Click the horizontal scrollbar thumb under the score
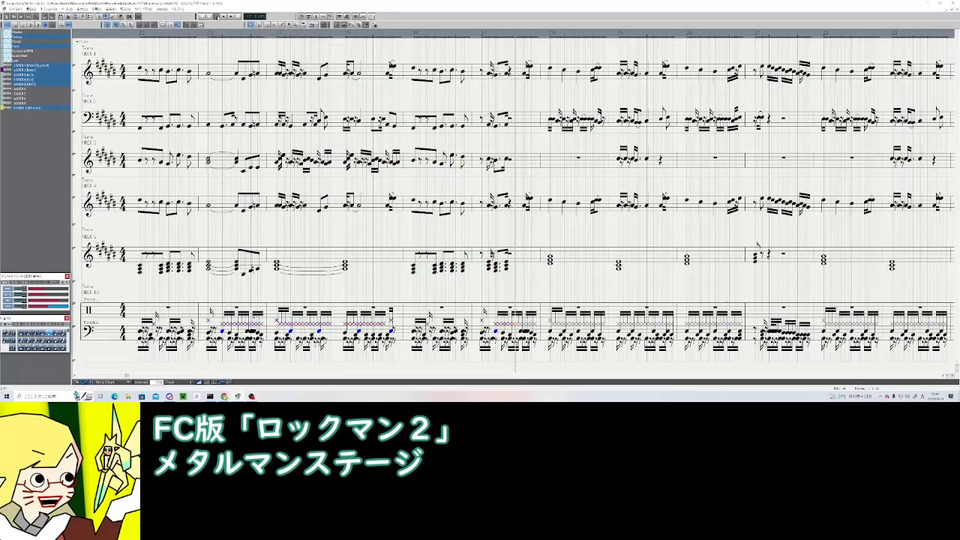 click(x=127, y=375)
